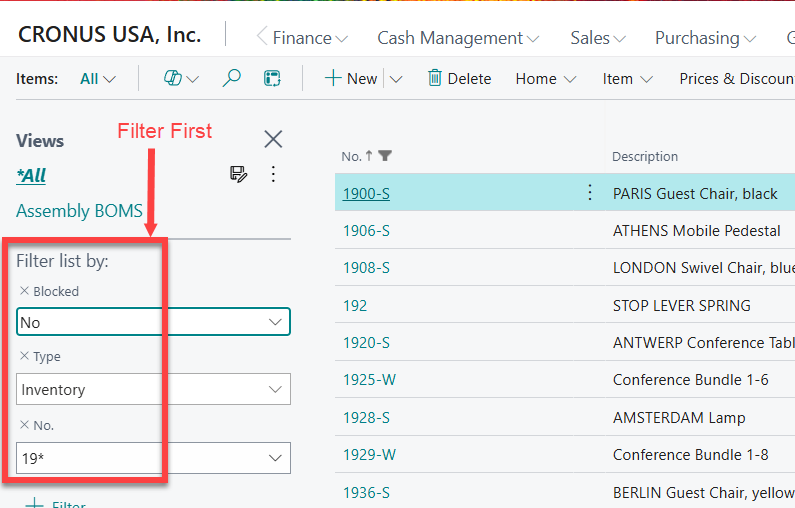Select the Assembly BOMS view

point(80,210)
